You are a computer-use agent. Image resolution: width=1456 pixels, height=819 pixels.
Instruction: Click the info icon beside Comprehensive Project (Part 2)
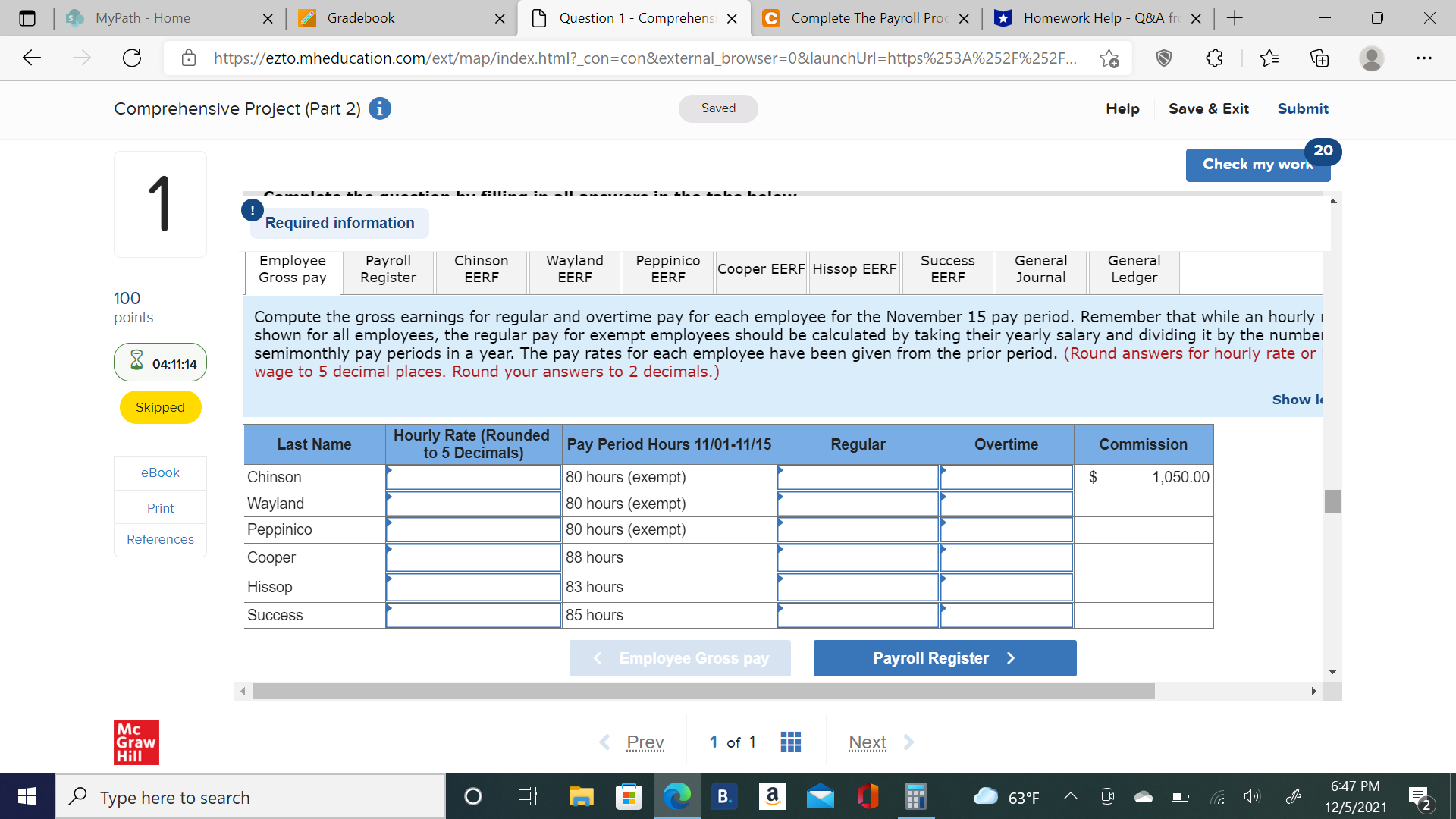point(380,108)
